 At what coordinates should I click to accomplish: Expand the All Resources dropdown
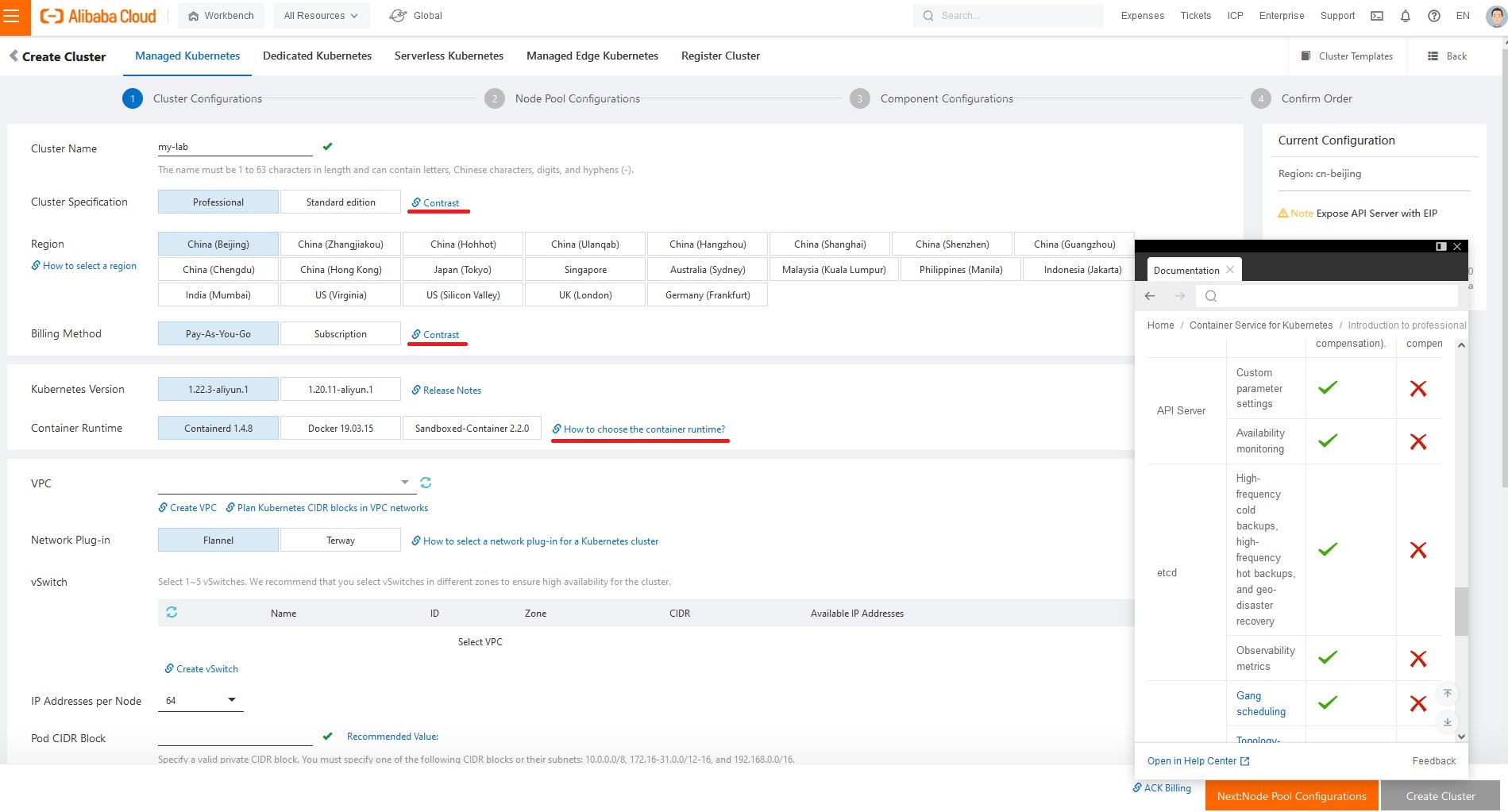click(321, 16)
